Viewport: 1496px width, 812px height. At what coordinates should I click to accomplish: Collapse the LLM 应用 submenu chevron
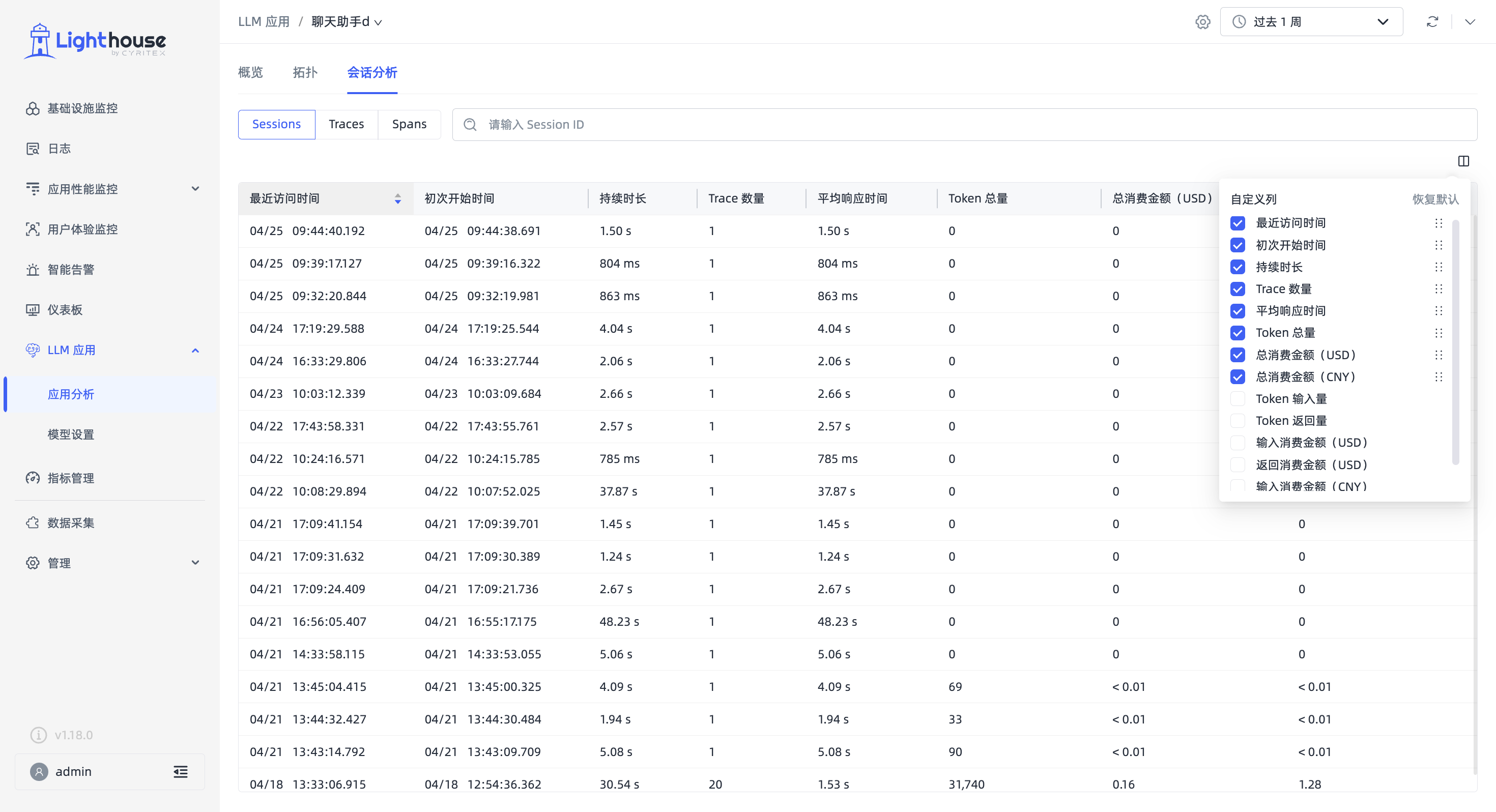pos(195,350)
